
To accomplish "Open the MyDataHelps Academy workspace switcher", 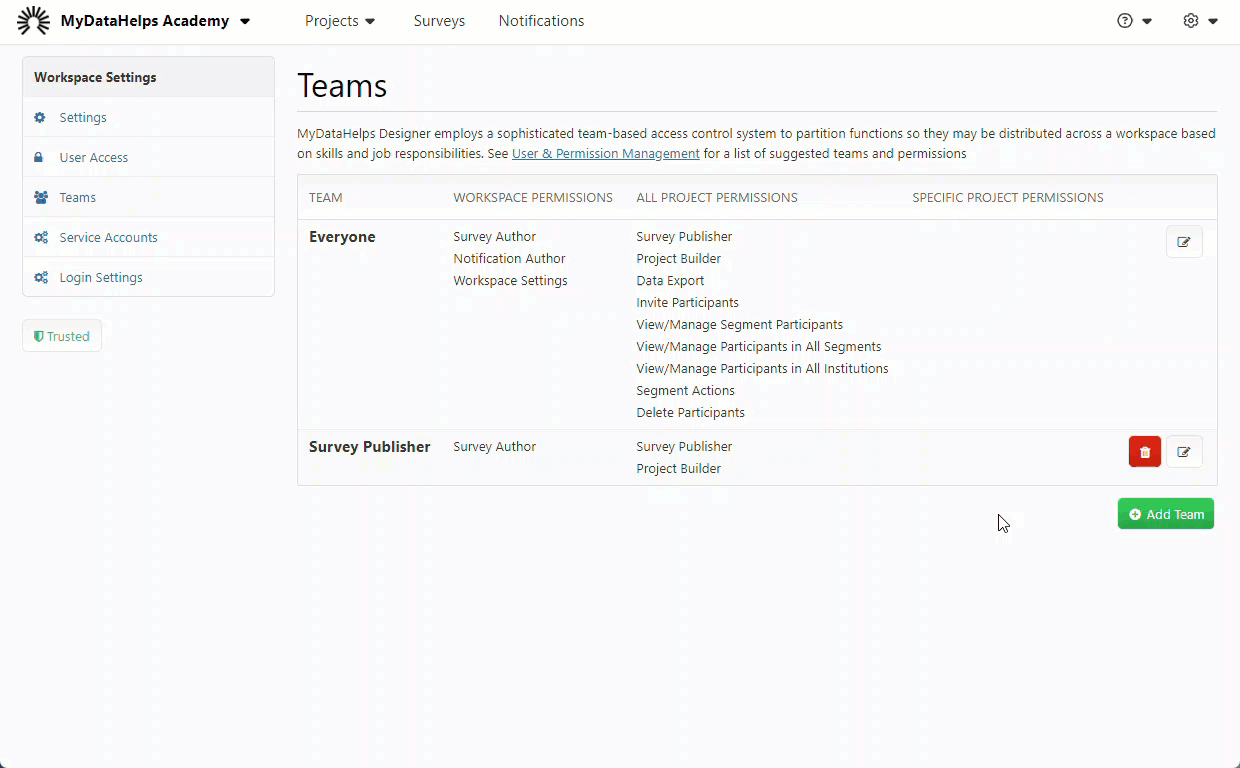I will tap(155, 21).
